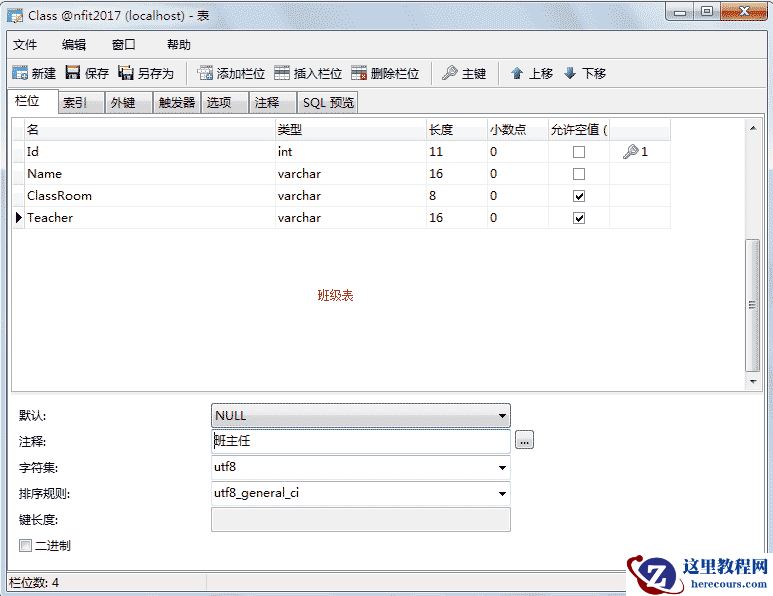
Task: Switch to the 外键 tab
Action: pos(128,103)
